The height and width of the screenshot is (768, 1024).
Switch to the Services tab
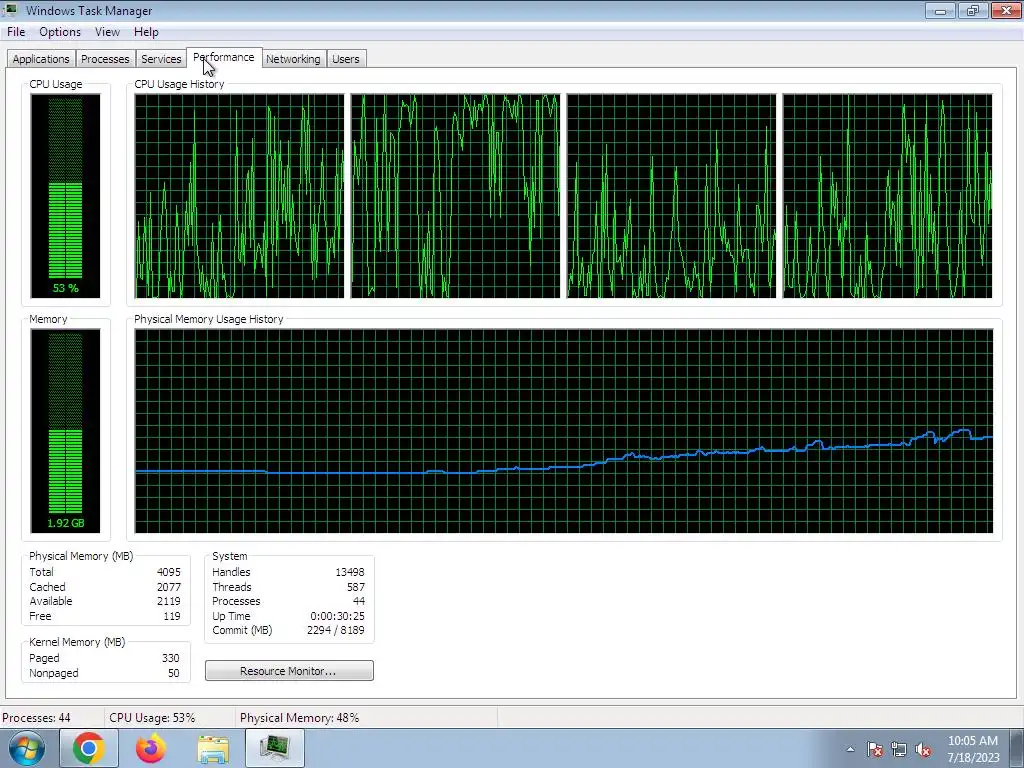click(161, 59)
